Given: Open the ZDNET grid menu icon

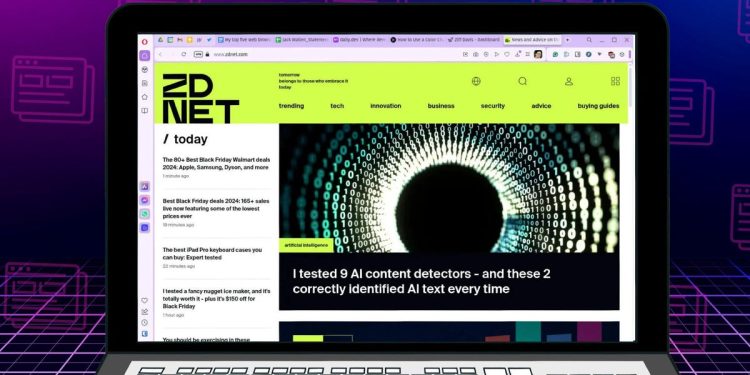Looking at the screenshot, I should point(616,81).
